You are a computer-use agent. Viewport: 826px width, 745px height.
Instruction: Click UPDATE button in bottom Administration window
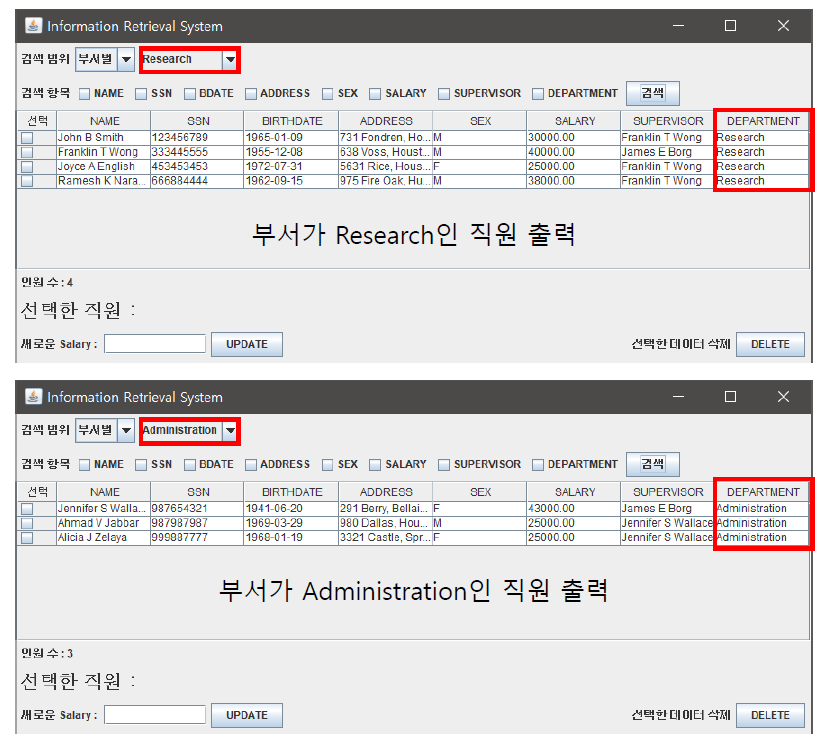pos(247,715)
